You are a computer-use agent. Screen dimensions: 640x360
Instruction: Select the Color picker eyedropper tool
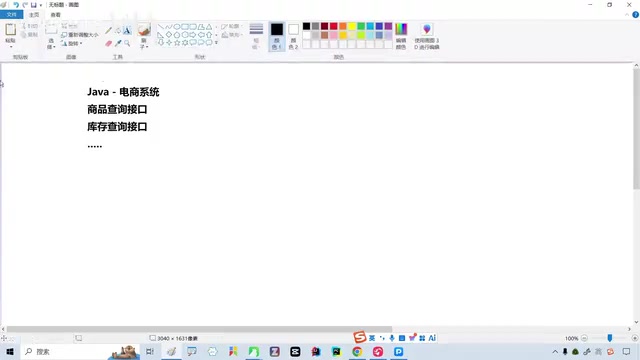(118, 43)
